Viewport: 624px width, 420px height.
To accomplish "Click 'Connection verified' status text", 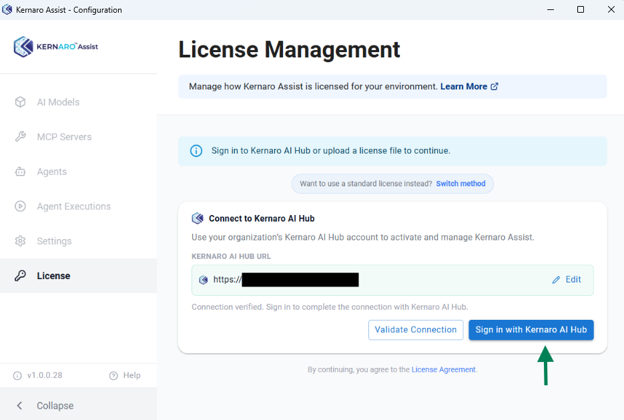I will click(x=330, y=307).
